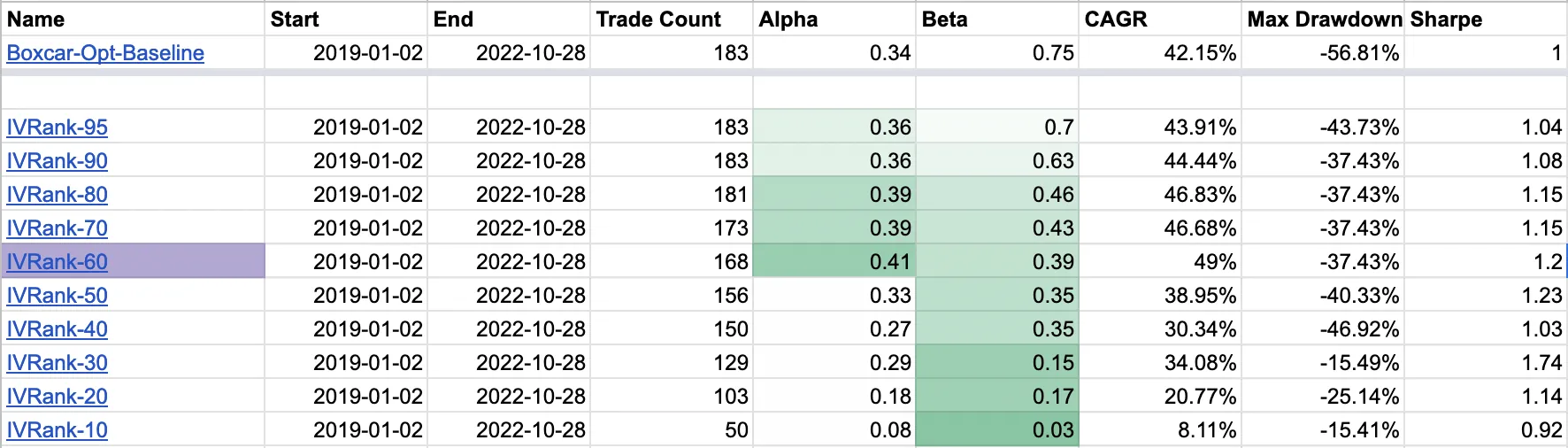The width and height of the screenshot is (1568, 448).
Task: Select IVRank-95 Sharpe cell 1.04
Action: tap(1486, 127)
